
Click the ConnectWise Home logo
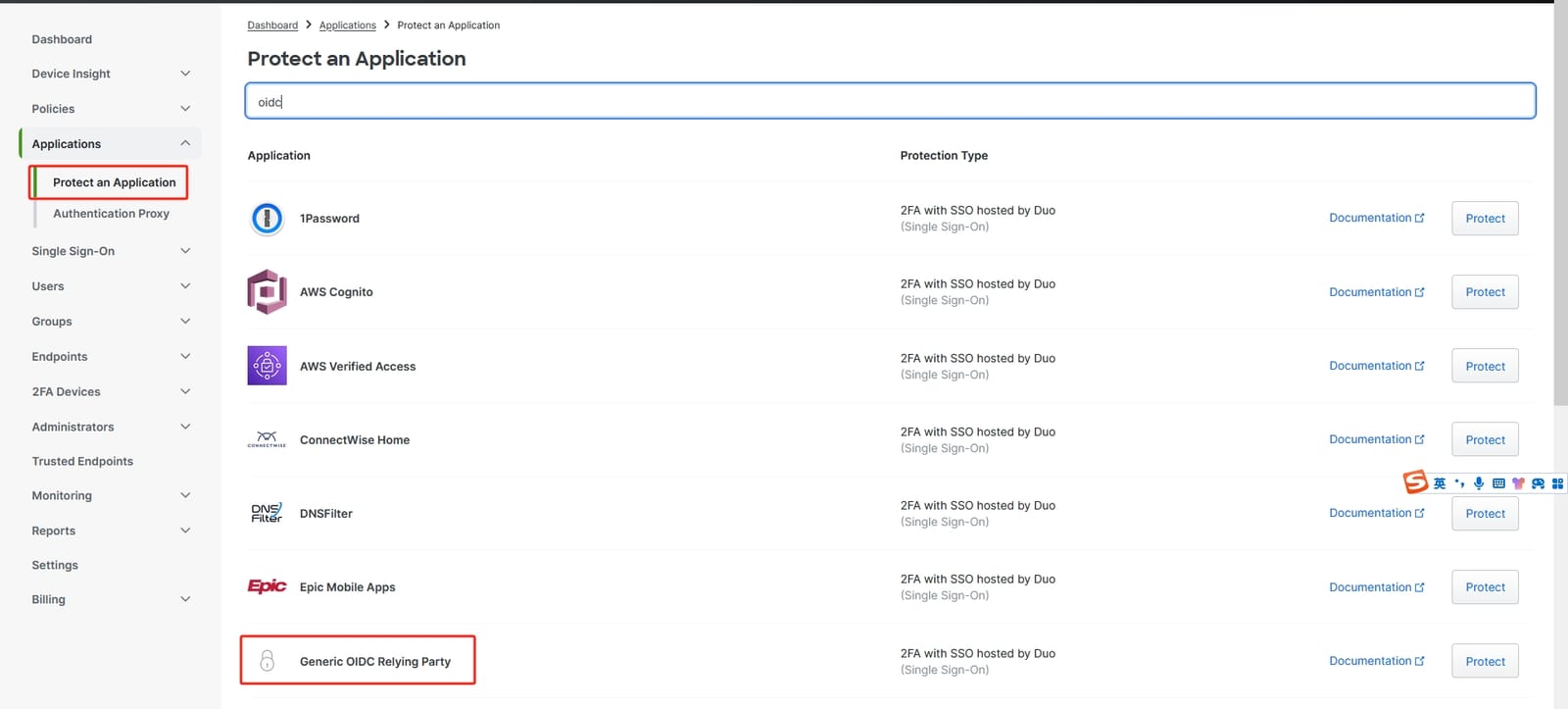267,439
